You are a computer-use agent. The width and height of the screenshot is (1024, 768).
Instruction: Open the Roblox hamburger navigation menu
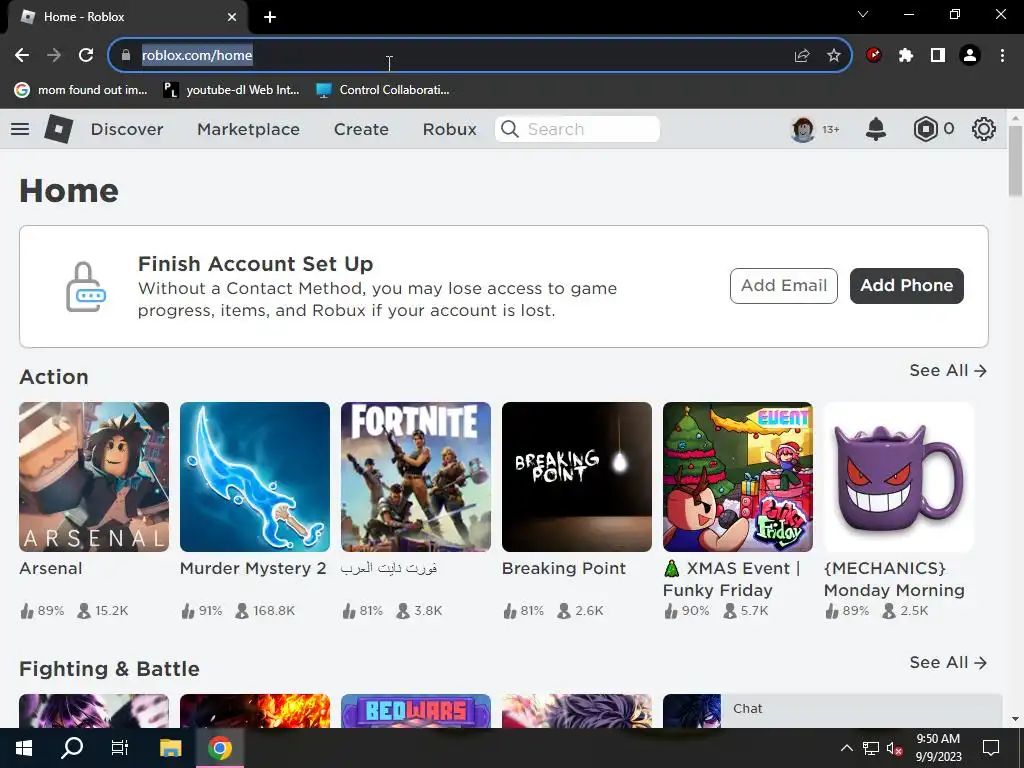[20, 129]
